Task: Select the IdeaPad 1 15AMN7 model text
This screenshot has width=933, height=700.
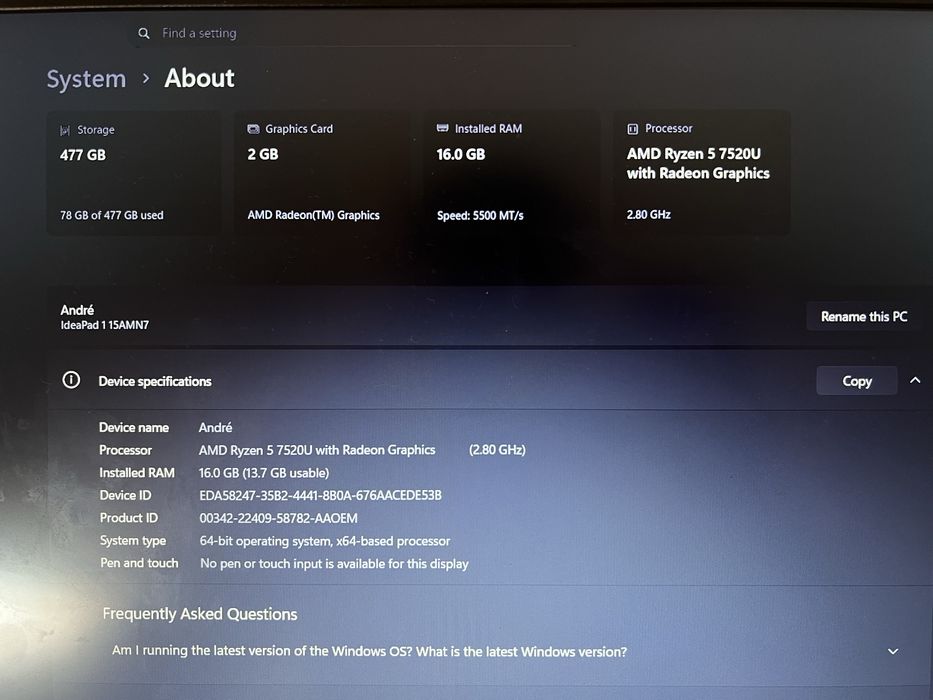Action: 105,325
